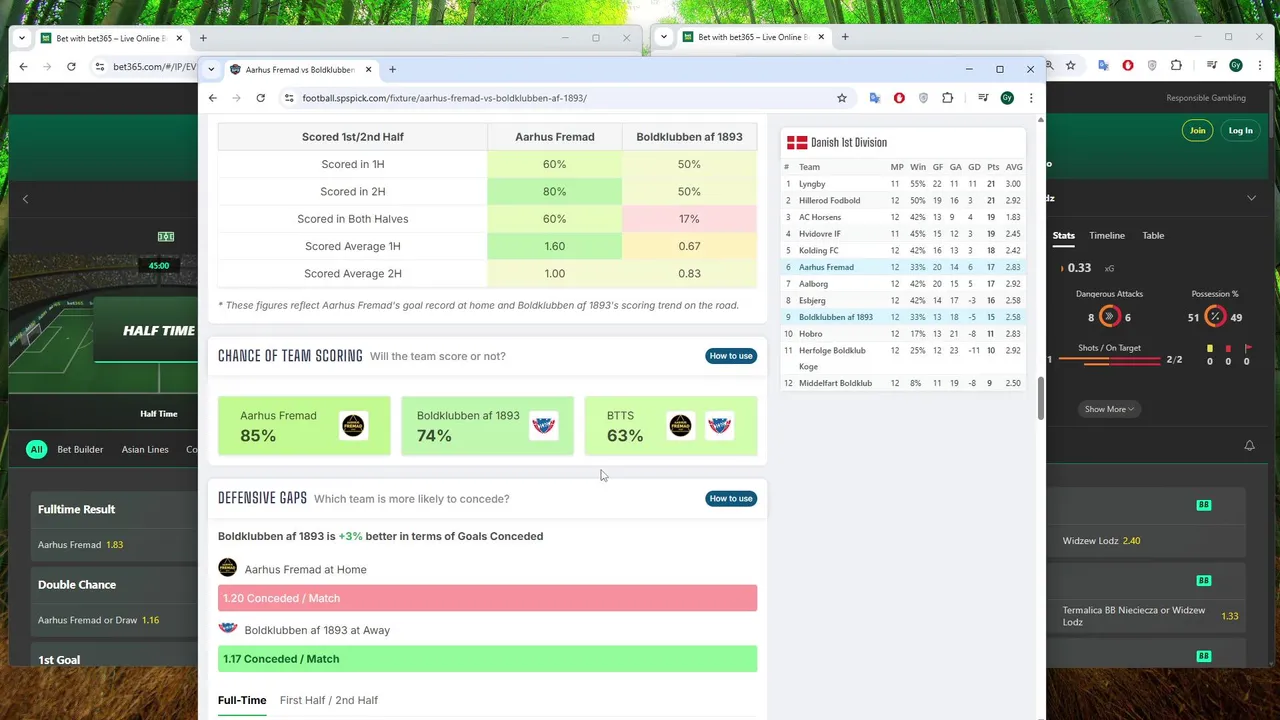Bookmark the spspick fixture page with star
This screenshot has height=720, width=1280.
842,98
